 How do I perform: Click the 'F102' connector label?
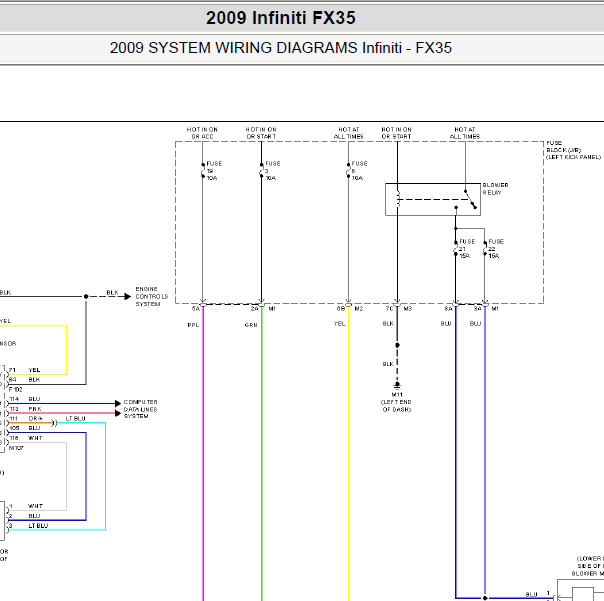(15, 389)
